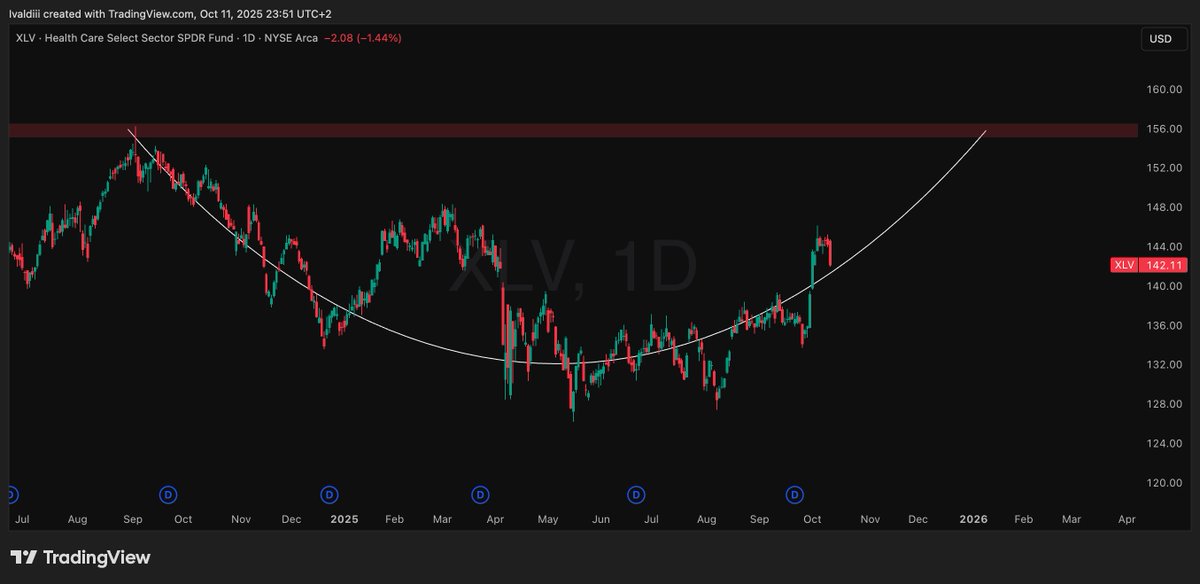Click the Dec label just before 2026
The image size is (1200, 584).
pyautogui.click(x=918, y=520)
